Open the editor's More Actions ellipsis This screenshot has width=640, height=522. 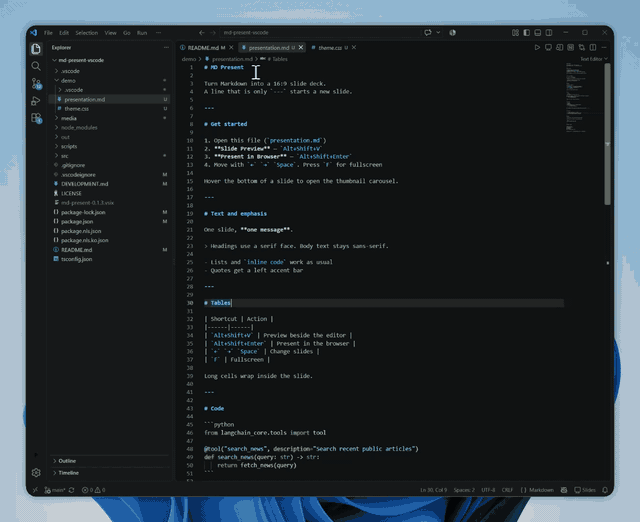[x=604, y=47]
